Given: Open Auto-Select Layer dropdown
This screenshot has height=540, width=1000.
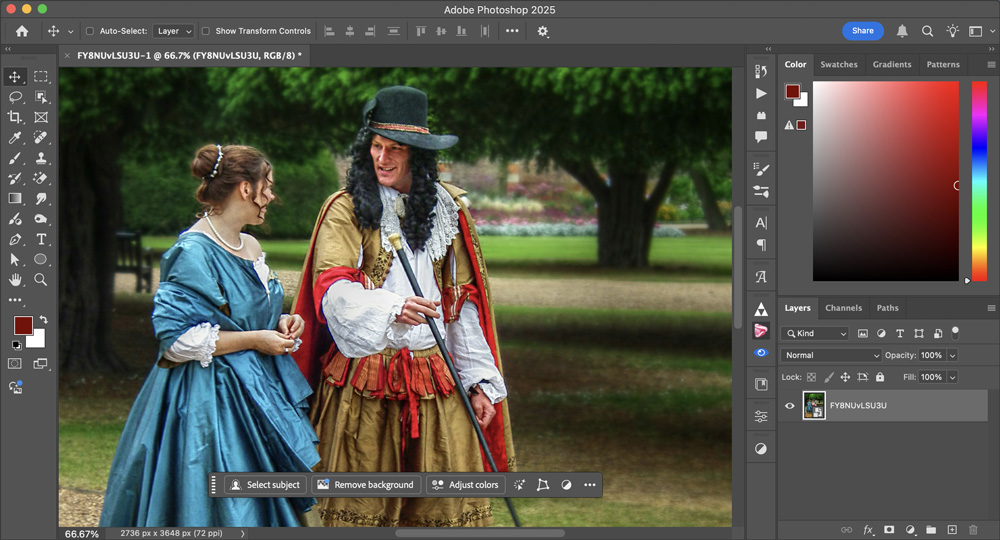Looking at the screenshot, I should pos(173,31).
